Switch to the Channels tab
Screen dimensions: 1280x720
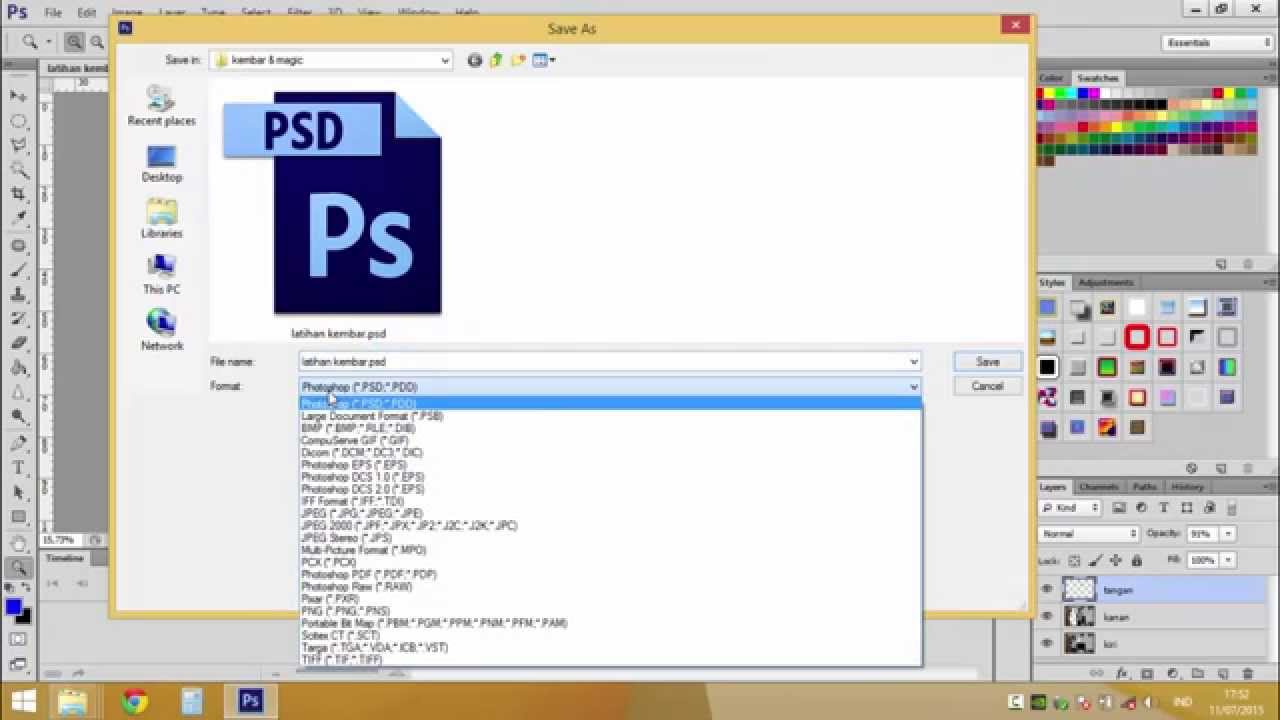(1099, 487)
